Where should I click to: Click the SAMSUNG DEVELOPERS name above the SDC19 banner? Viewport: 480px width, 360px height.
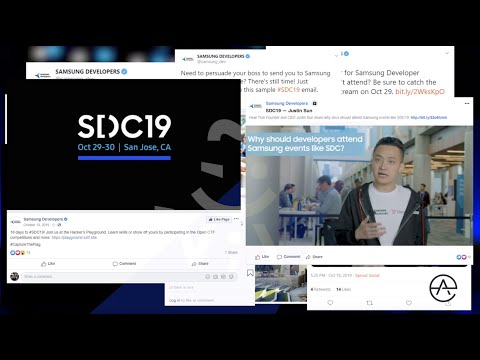(x=87, y=72)
